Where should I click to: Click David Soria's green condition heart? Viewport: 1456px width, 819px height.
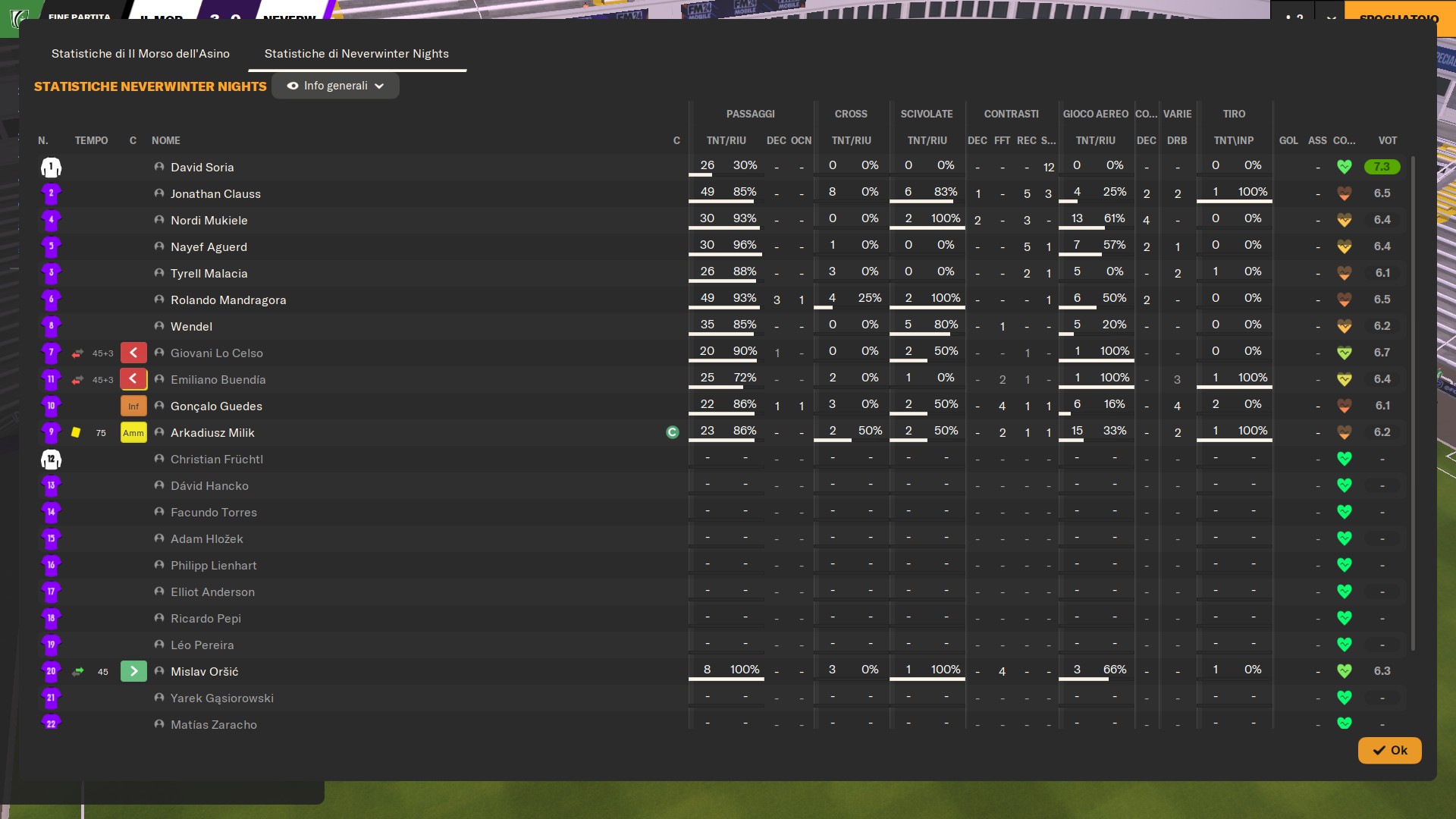(x=1345, y=167)
